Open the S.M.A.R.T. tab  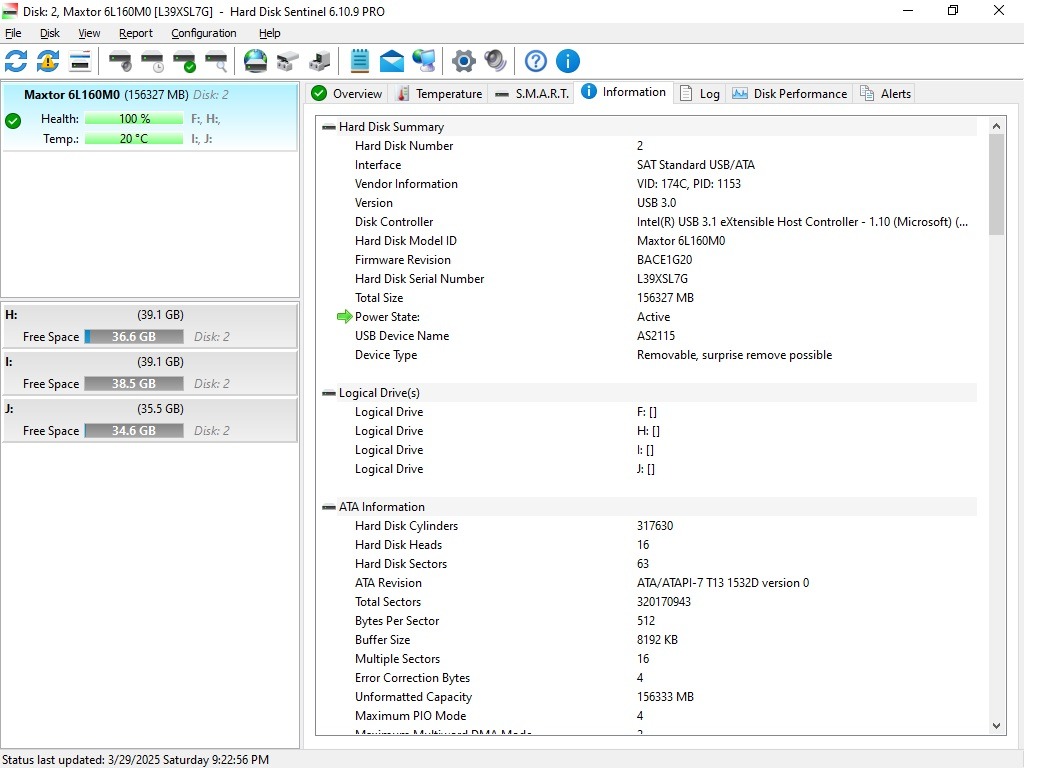[531, 93]
